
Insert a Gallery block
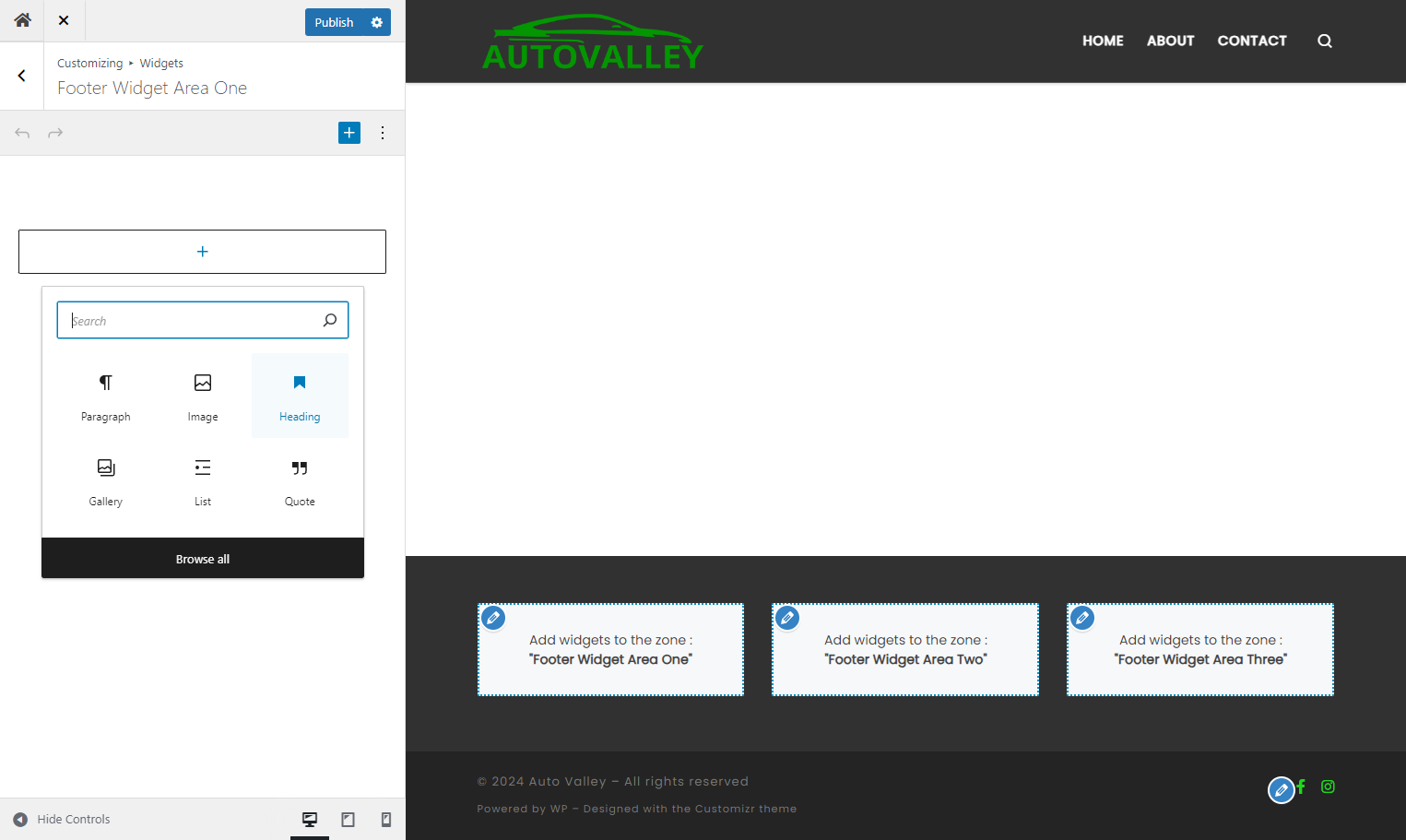tap(106, 481)
